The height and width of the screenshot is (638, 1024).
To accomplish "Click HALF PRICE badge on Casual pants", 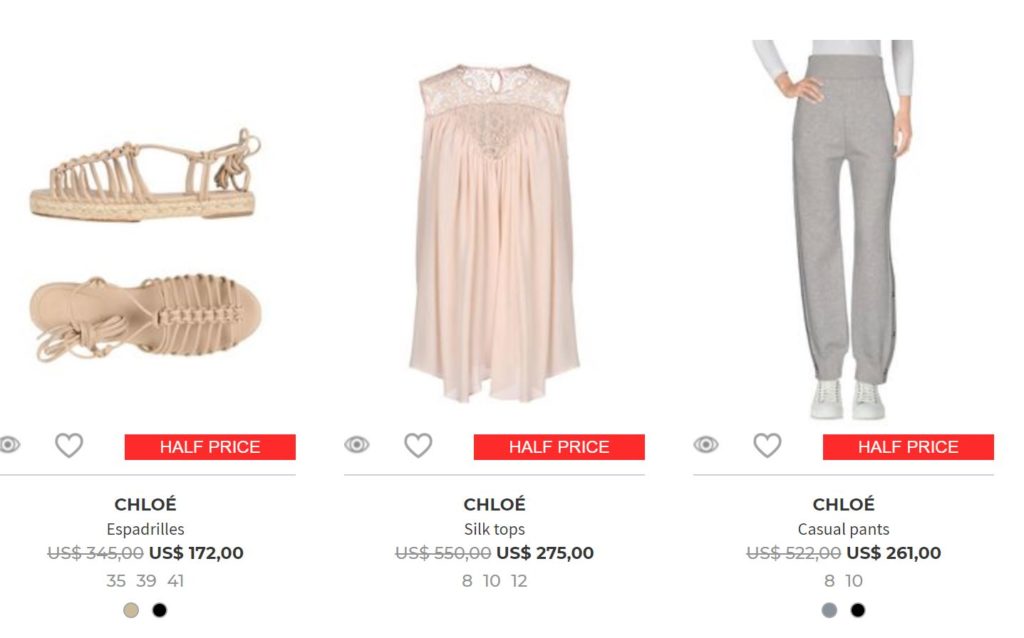I will pos(908,447).
